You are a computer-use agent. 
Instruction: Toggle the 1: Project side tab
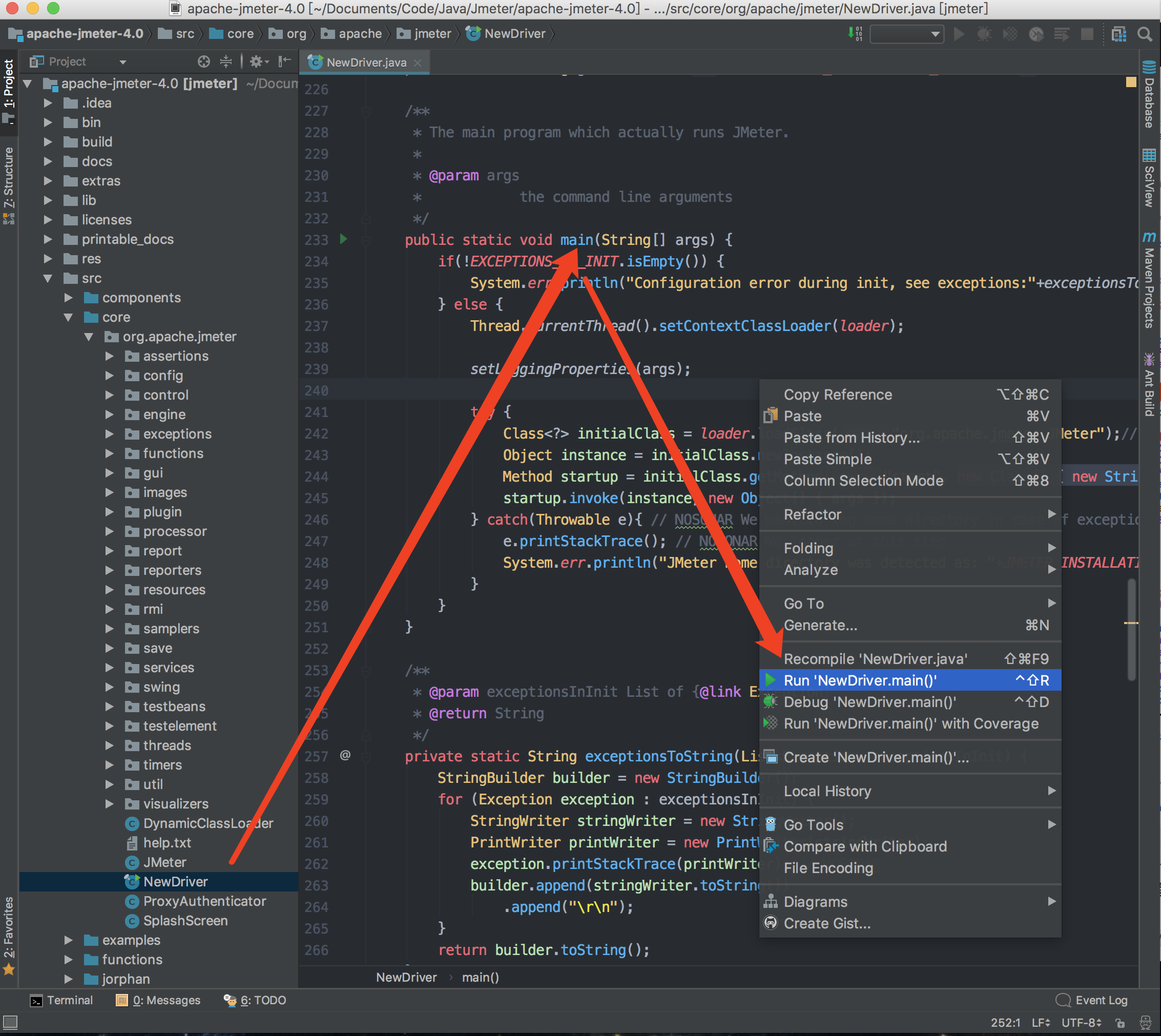[9, 91]
